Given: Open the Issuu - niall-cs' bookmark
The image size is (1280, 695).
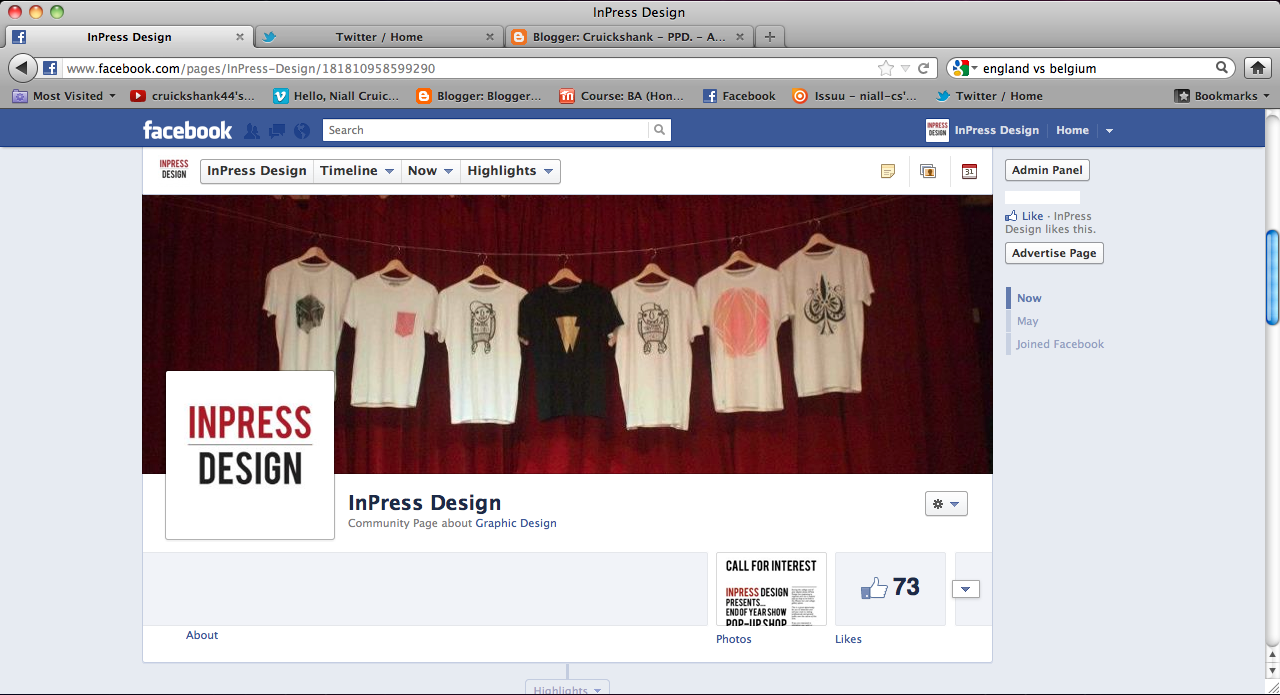Looking at the screenshot, I should (x=855, y=96).
